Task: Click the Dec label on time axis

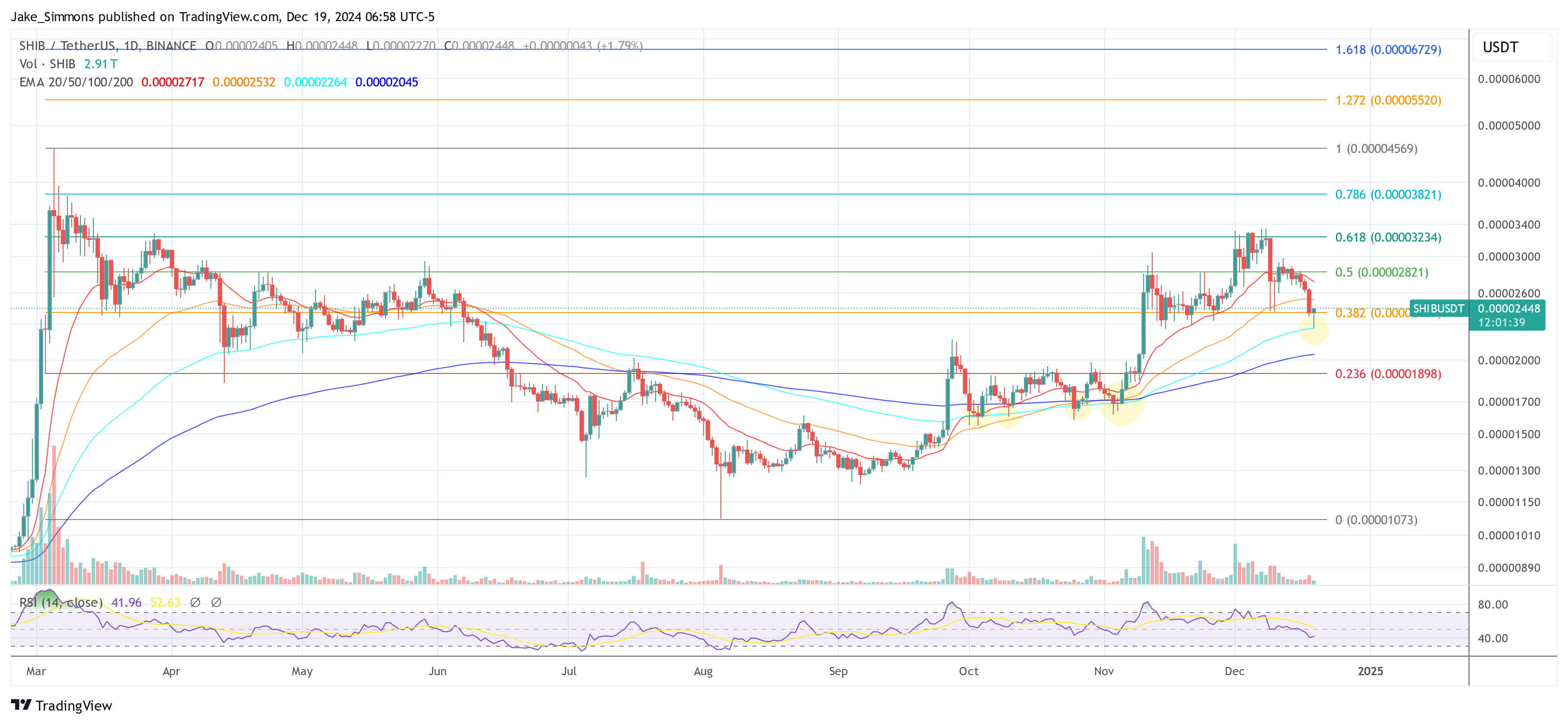Action: point(1234,671)
